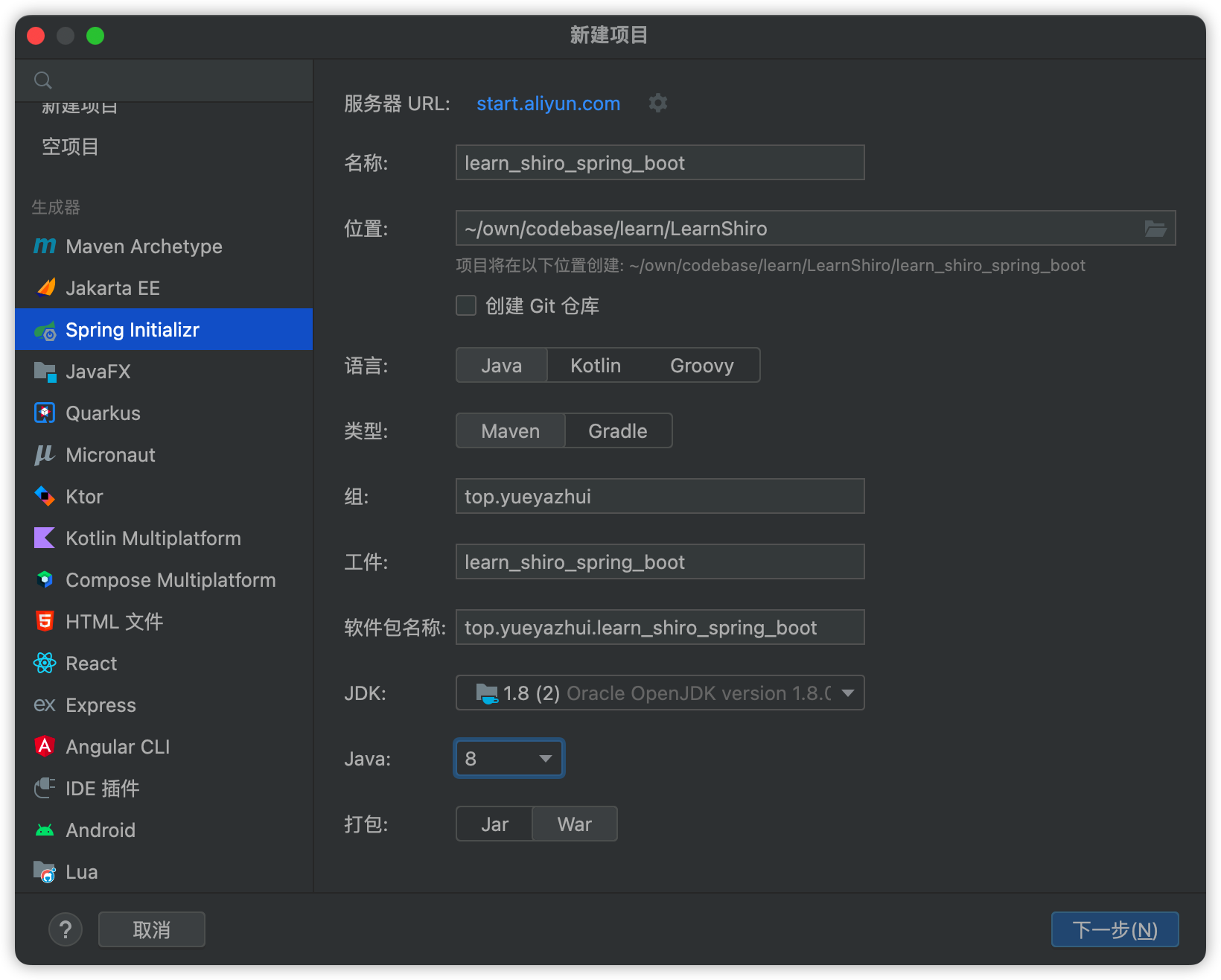Click the Compose Multiplatform icon
Screen dimensions: 1221x980
[45, 579]
